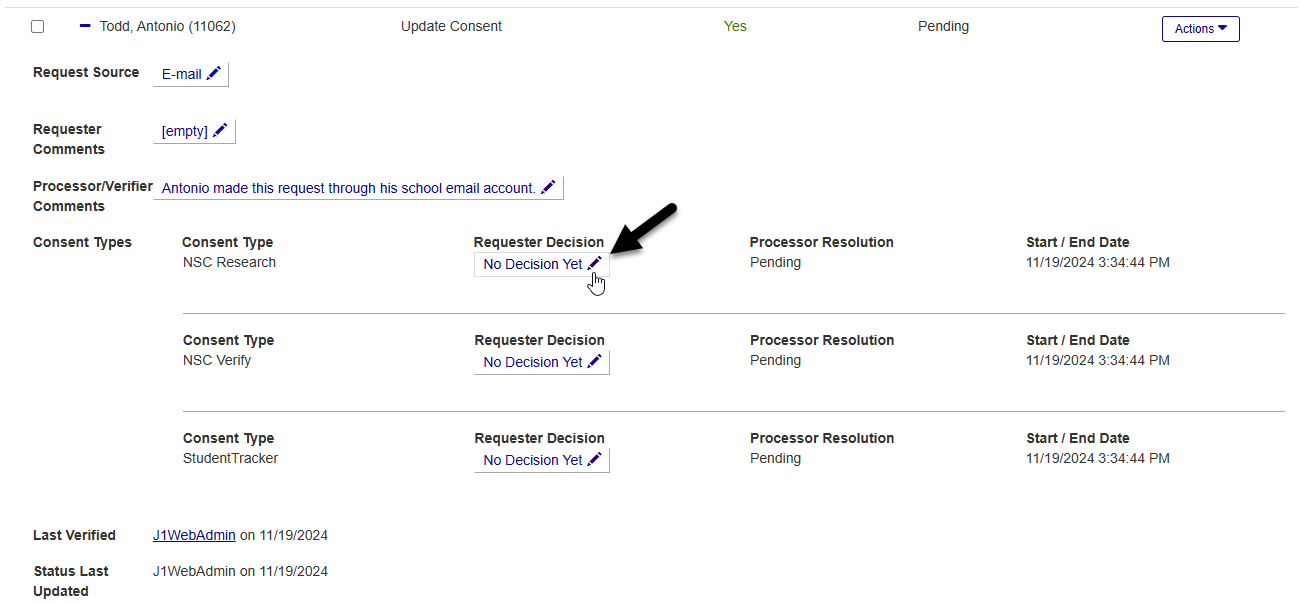This screenshot has height=604, width=1302.
Task: Click No Decision Yet for NSC Research
Action: pos(533,264)
